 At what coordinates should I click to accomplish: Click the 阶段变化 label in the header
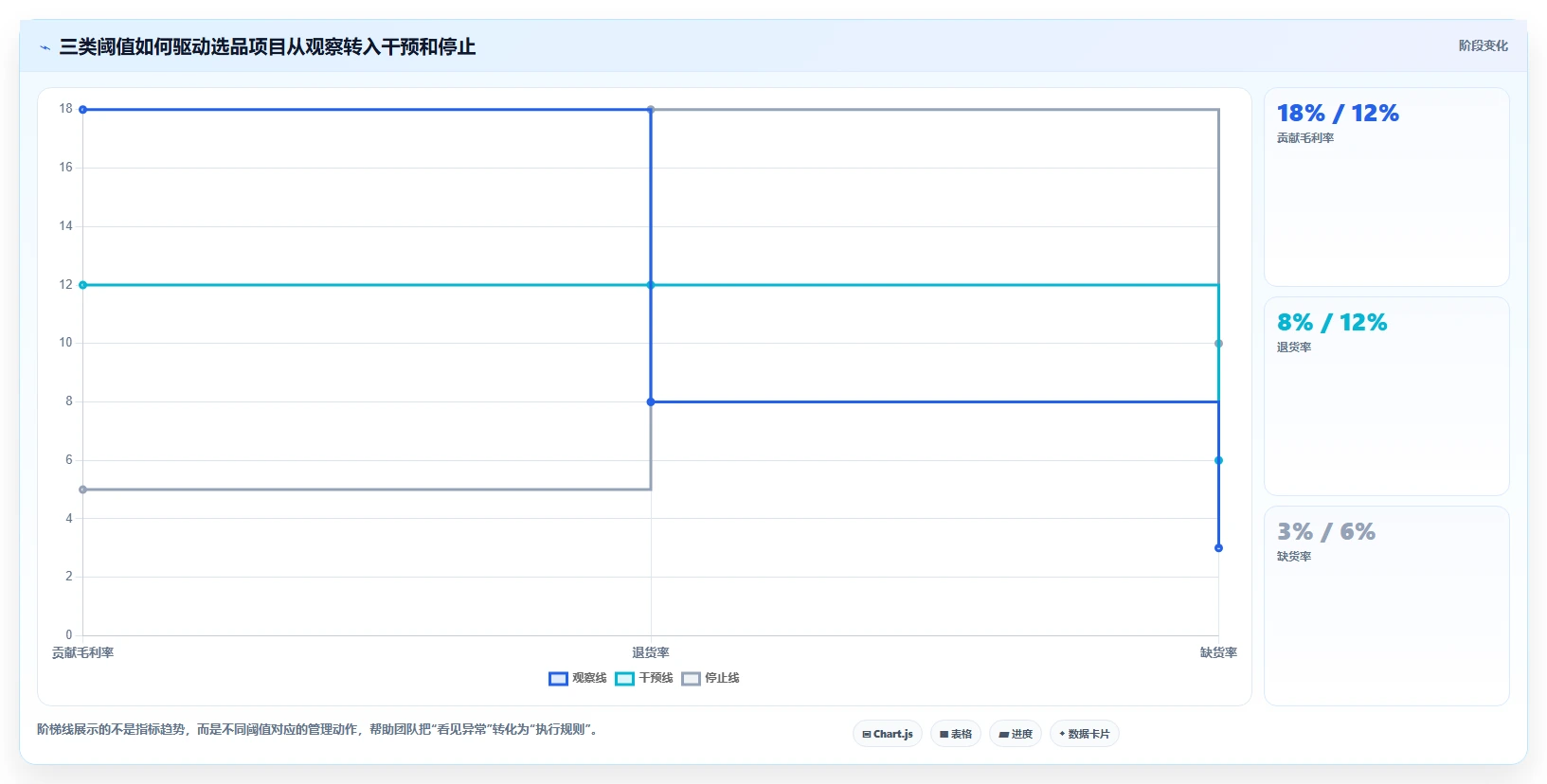pyautogui.click(x=1484, y=45)
